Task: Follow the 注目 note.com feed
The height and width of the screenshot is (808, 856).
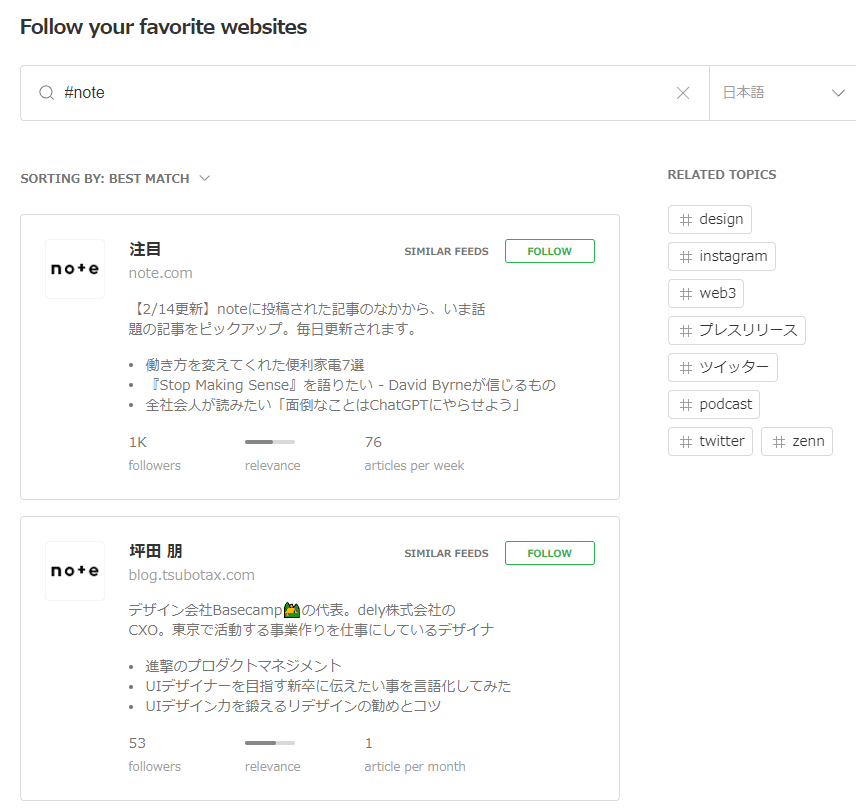Action: (x=549, y=251)
